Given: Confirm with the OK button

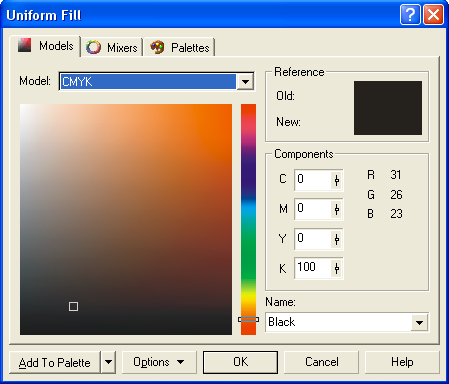Looking at the screenshot, I should [240, 362].
